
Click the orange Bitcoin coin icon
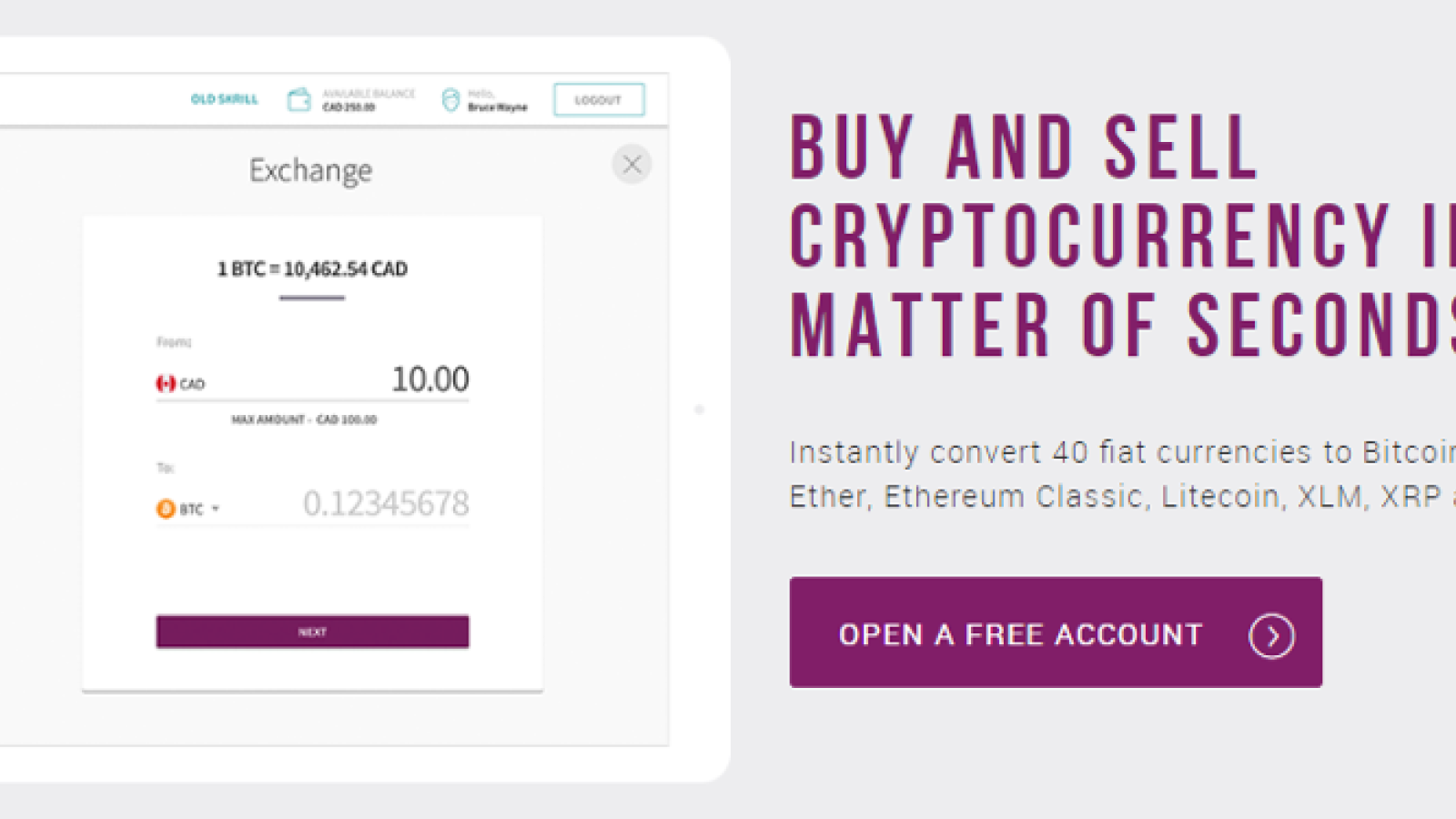point(166,509)
